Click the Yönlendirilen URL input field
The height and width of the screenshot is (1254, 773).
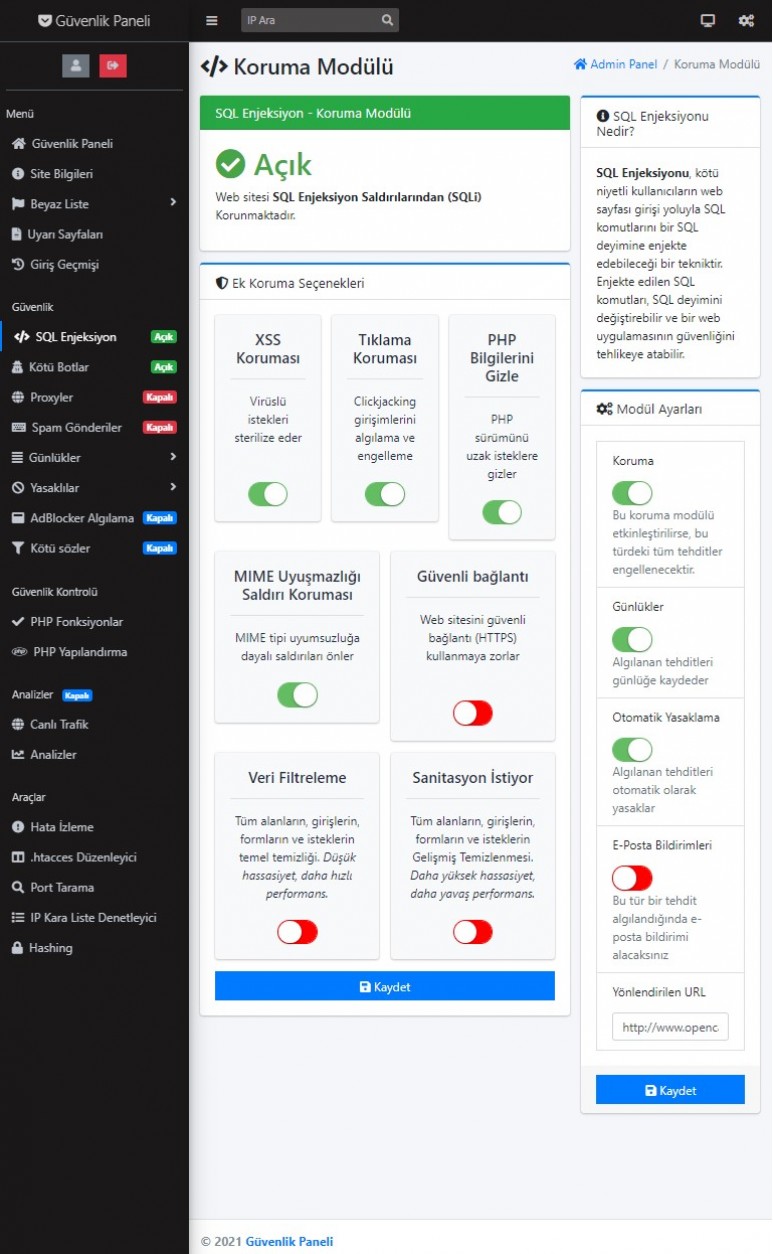(x=670, y=1027)
